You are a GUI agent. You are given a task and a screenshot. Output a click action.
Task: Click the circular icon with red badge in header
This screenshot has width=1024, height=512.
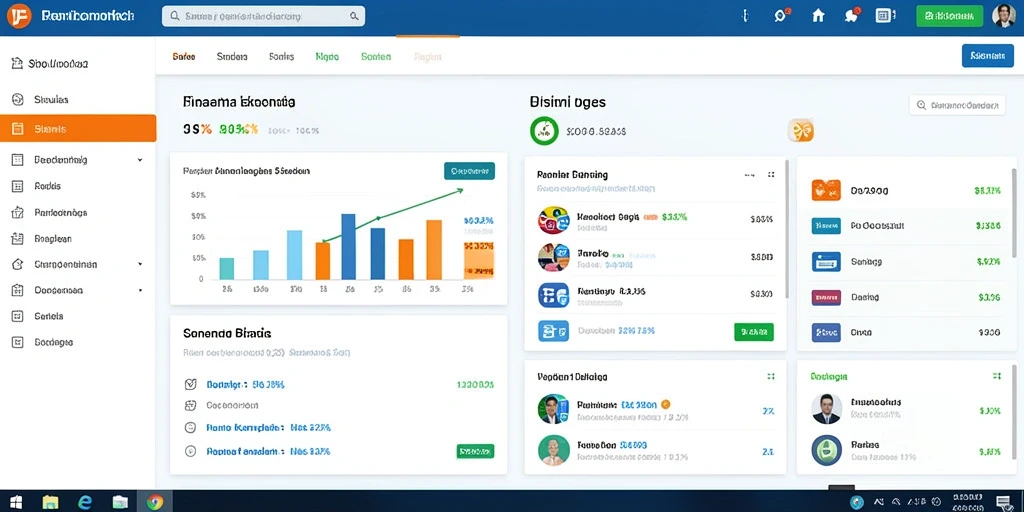[781, 16]
